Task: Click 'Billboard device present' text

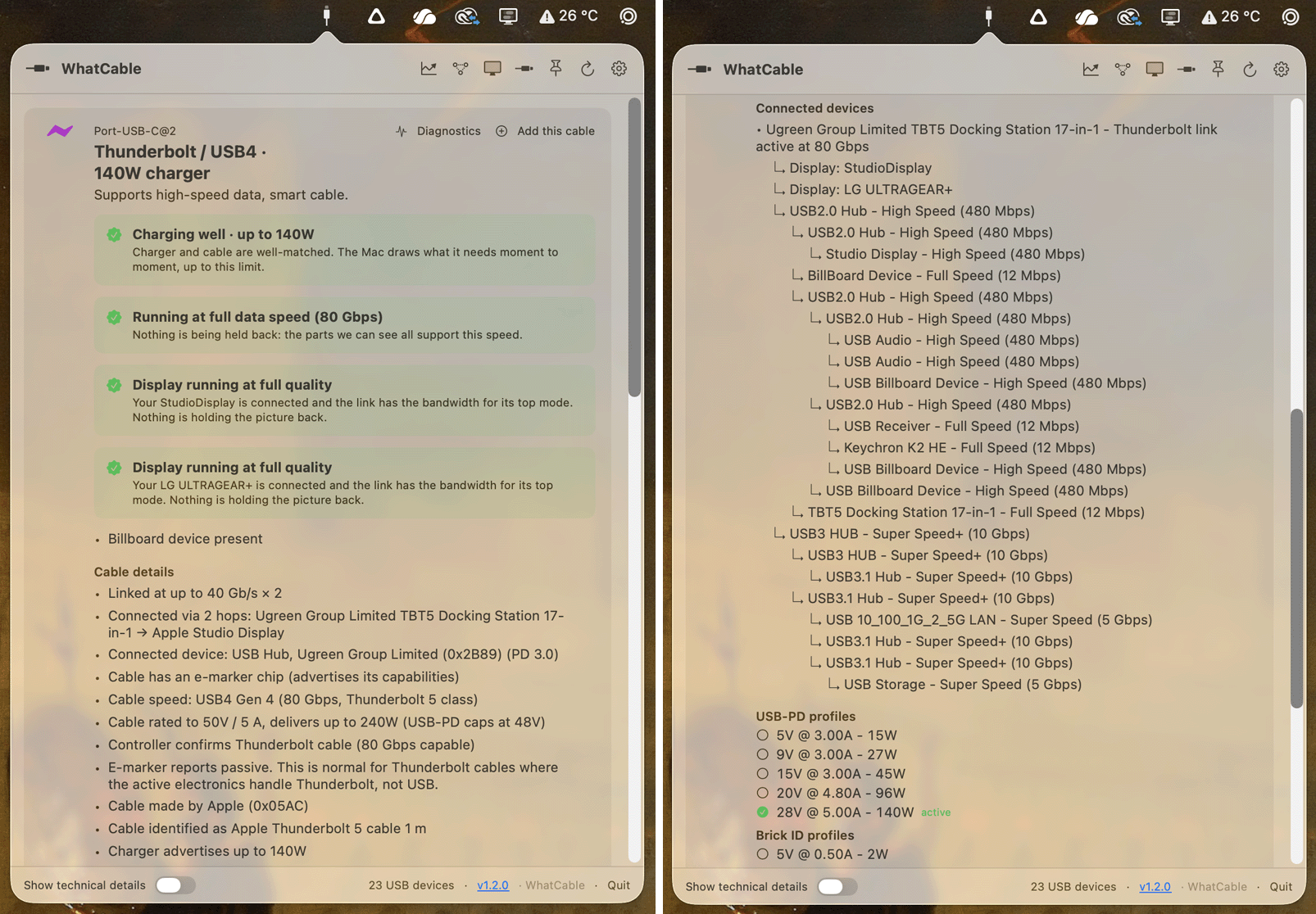Action: 185,539
